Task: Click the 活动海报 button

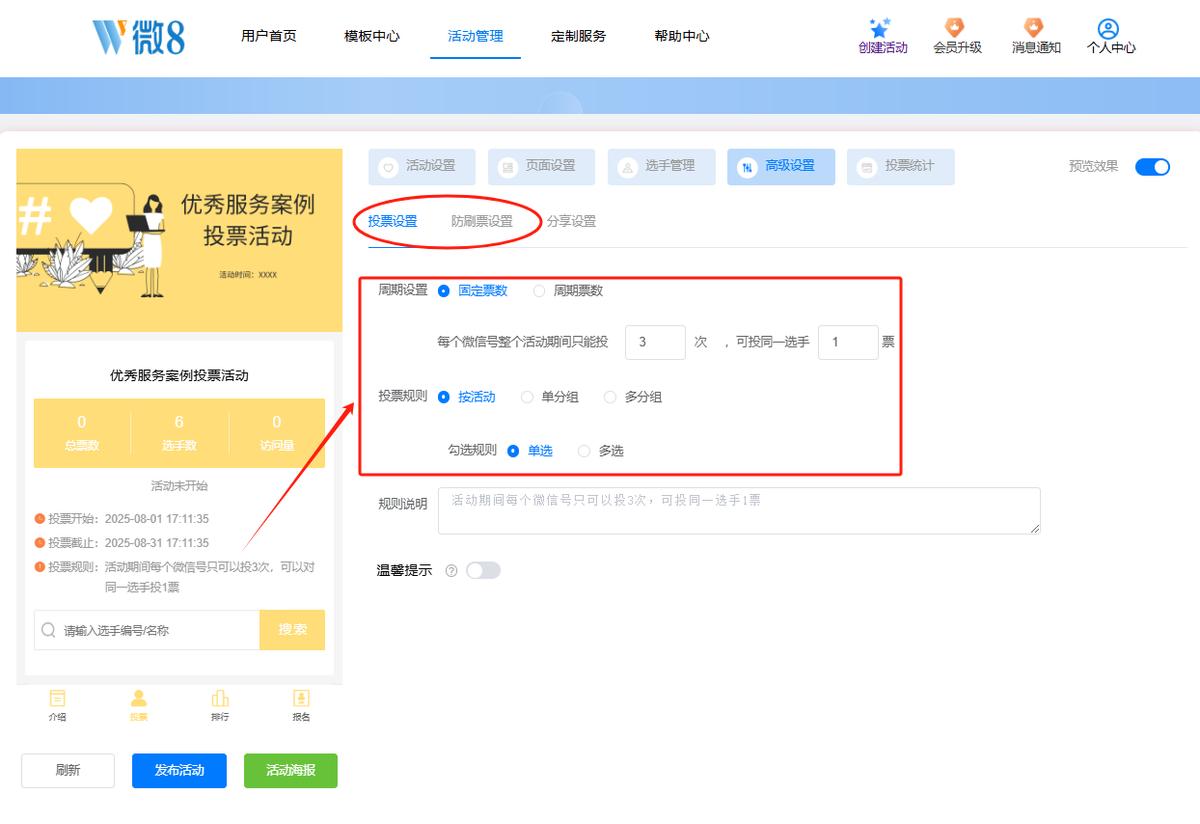Action: 291,771
